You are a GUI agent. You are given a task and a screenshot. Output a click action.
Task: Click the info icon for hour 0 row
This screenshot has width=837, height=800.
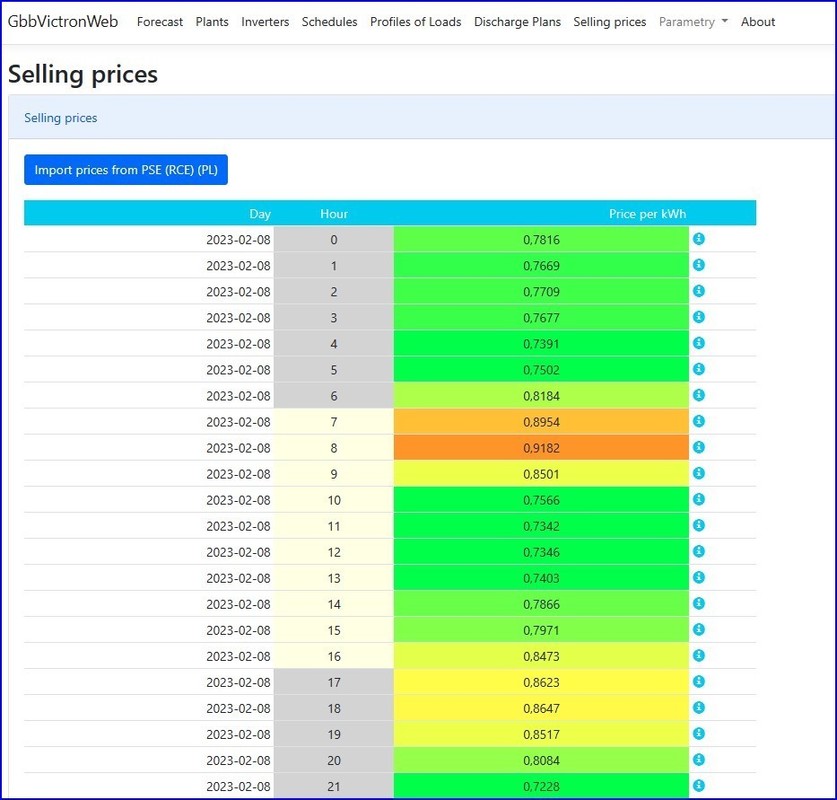click(699, 239)
